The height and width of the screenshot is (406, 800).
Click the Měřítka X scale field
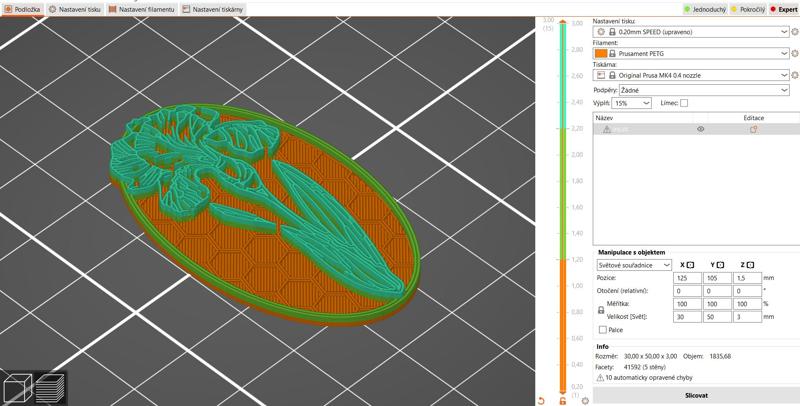[x=687, y=304]
